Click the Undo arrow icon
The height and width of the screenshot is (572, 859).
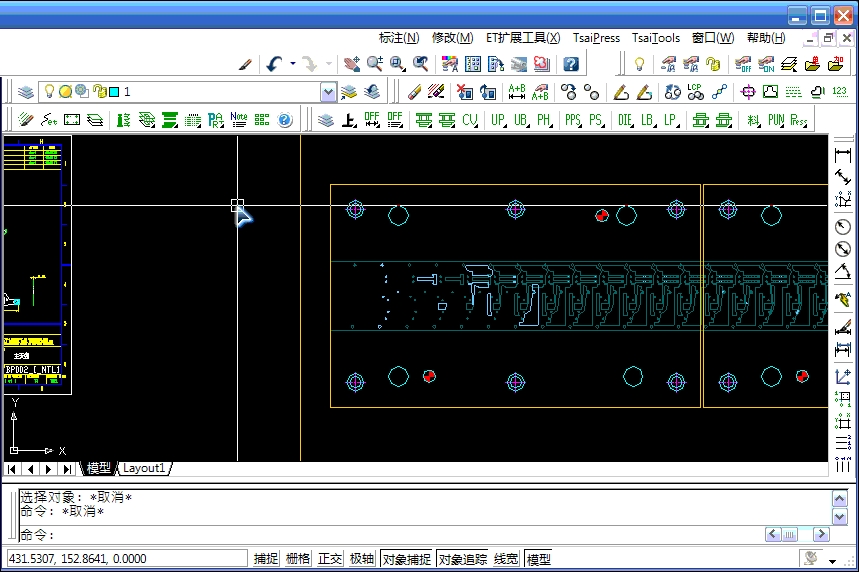[275, 64]
